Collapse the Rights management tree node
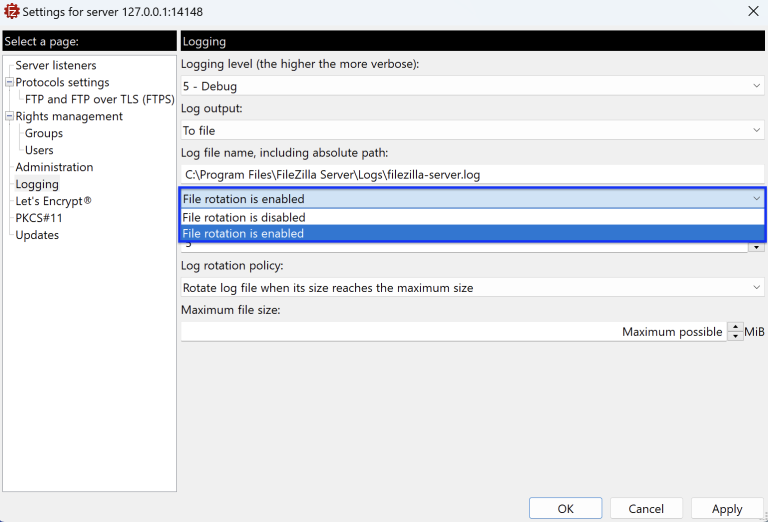The image size is (768, 522). [x=9, y=116]
